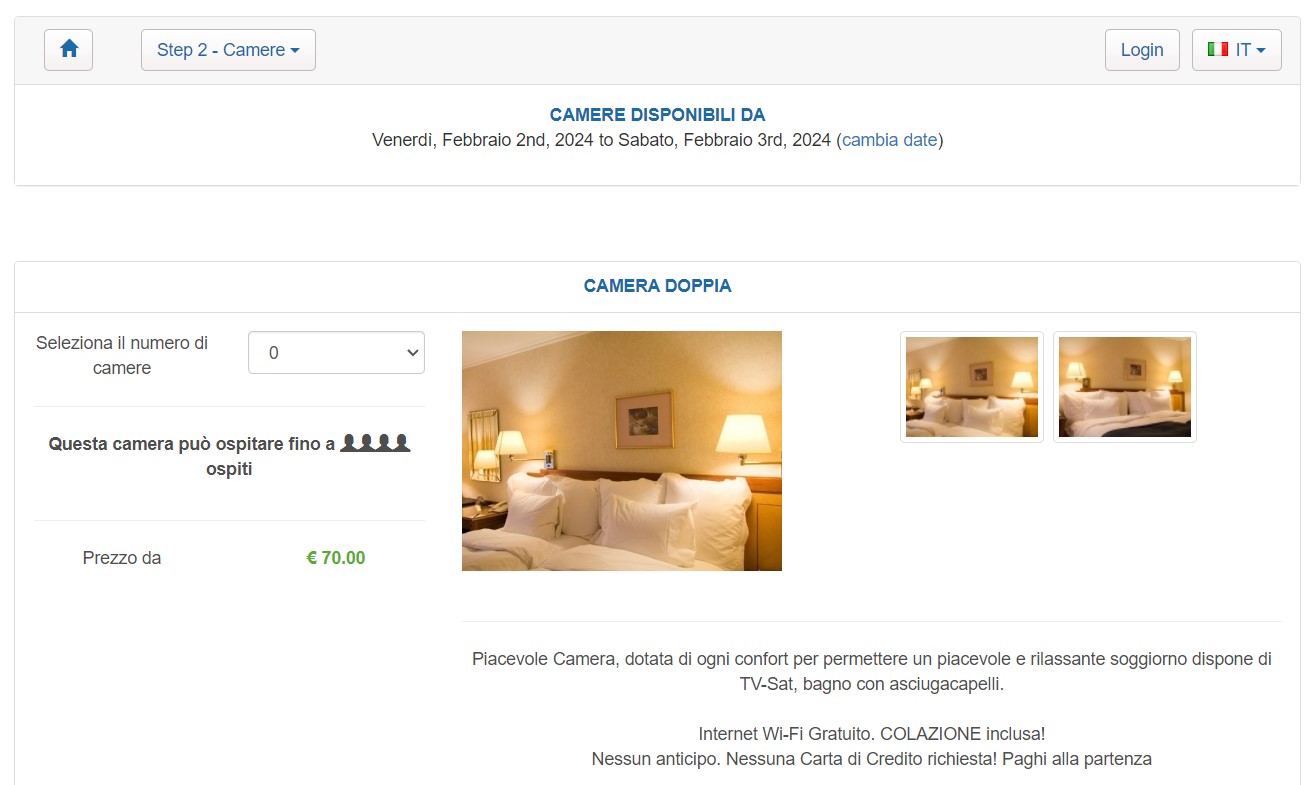View the second small room thumbnail
This screenshot has height=785, width=1315.
pos(1125,387)
